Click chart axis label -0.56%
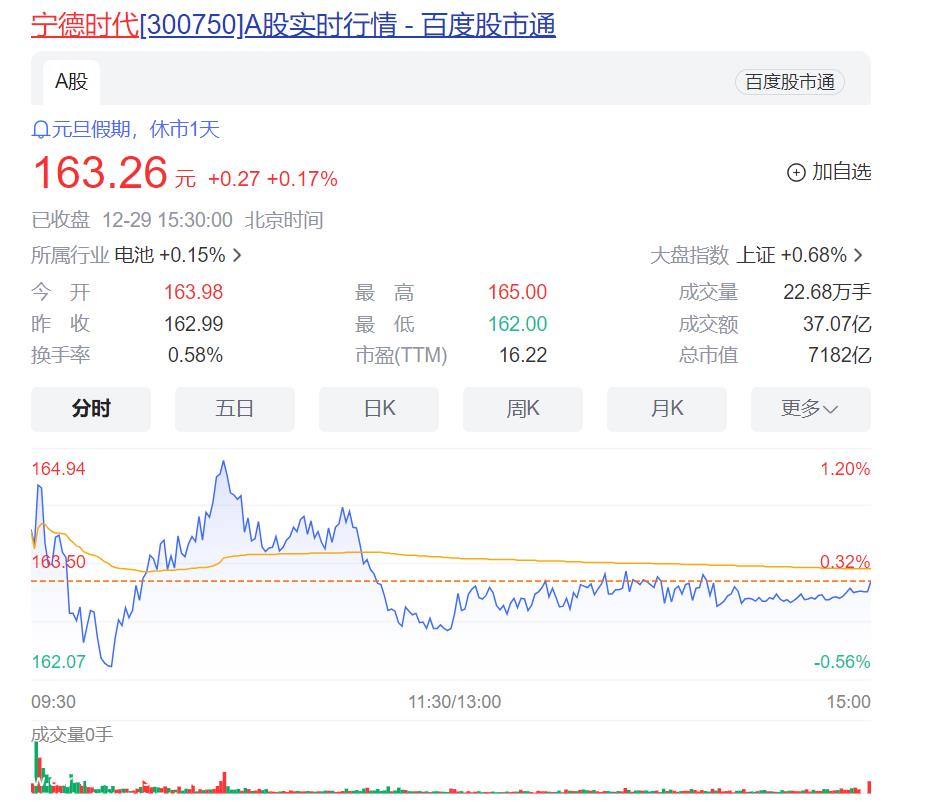Image resolution: width=925 pixels, height=810 pixels. click(x=842, y=662)
